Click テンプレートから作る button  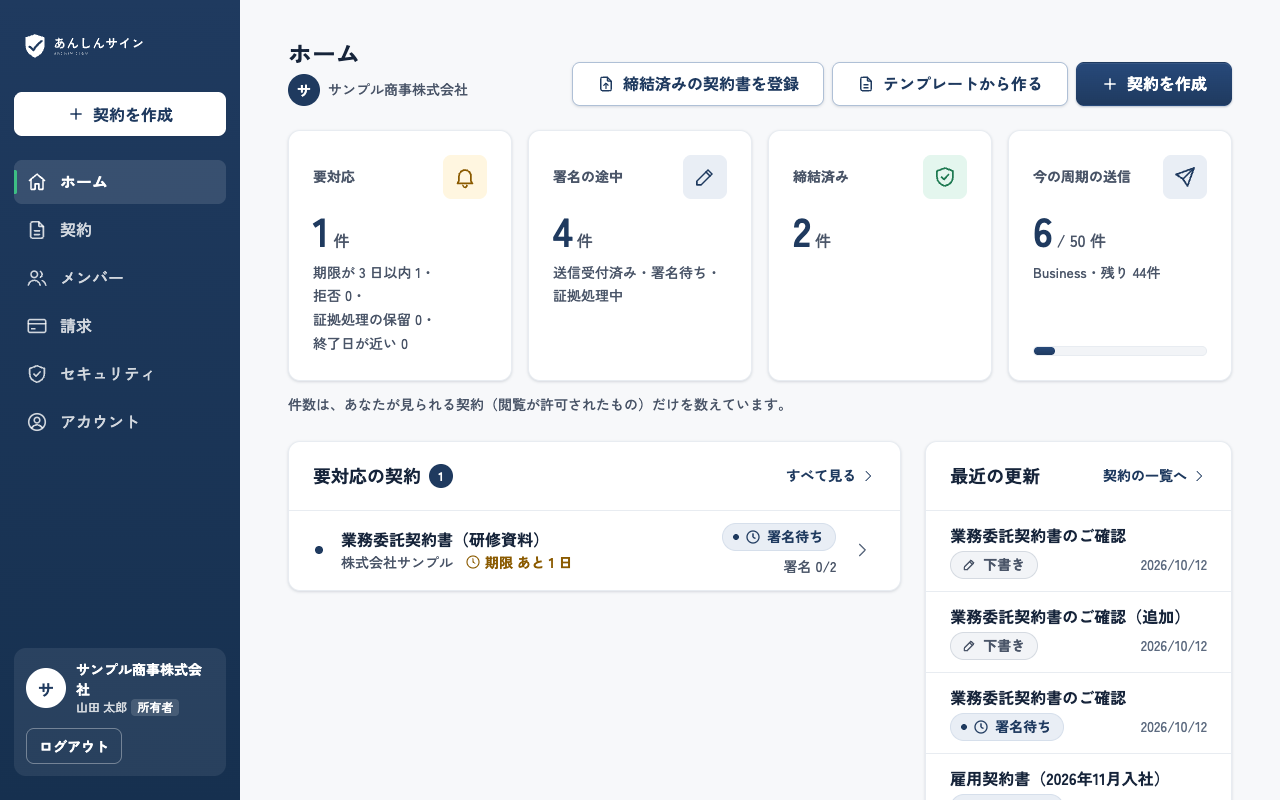point(950,84)
